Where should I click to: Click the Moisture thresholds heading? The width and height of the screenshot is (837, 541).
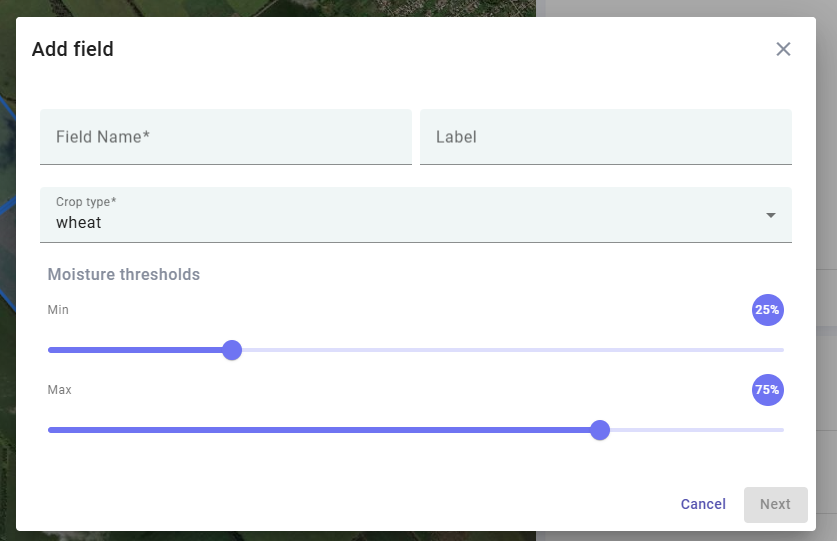pos(124,274)
